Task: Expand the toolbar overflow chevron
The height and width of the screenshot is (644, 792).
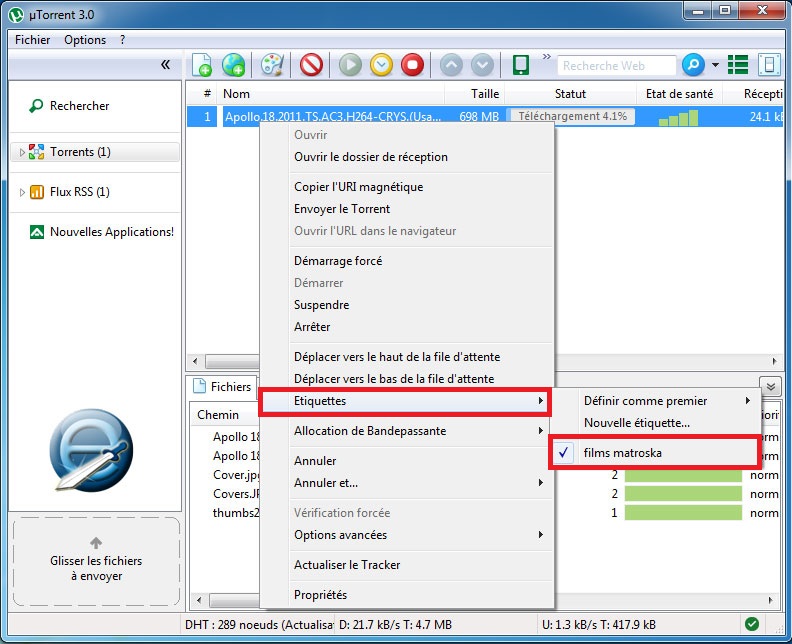Action: [x=547, y=57]
